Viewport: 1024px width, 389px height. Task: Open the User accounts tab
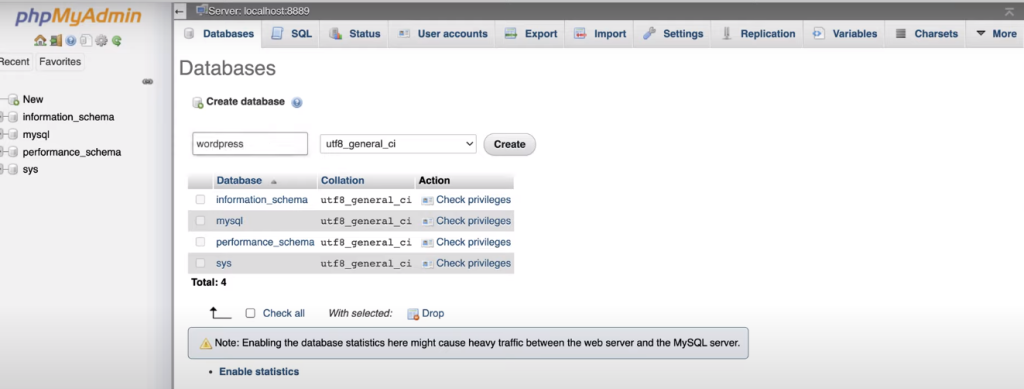[443, 34]
